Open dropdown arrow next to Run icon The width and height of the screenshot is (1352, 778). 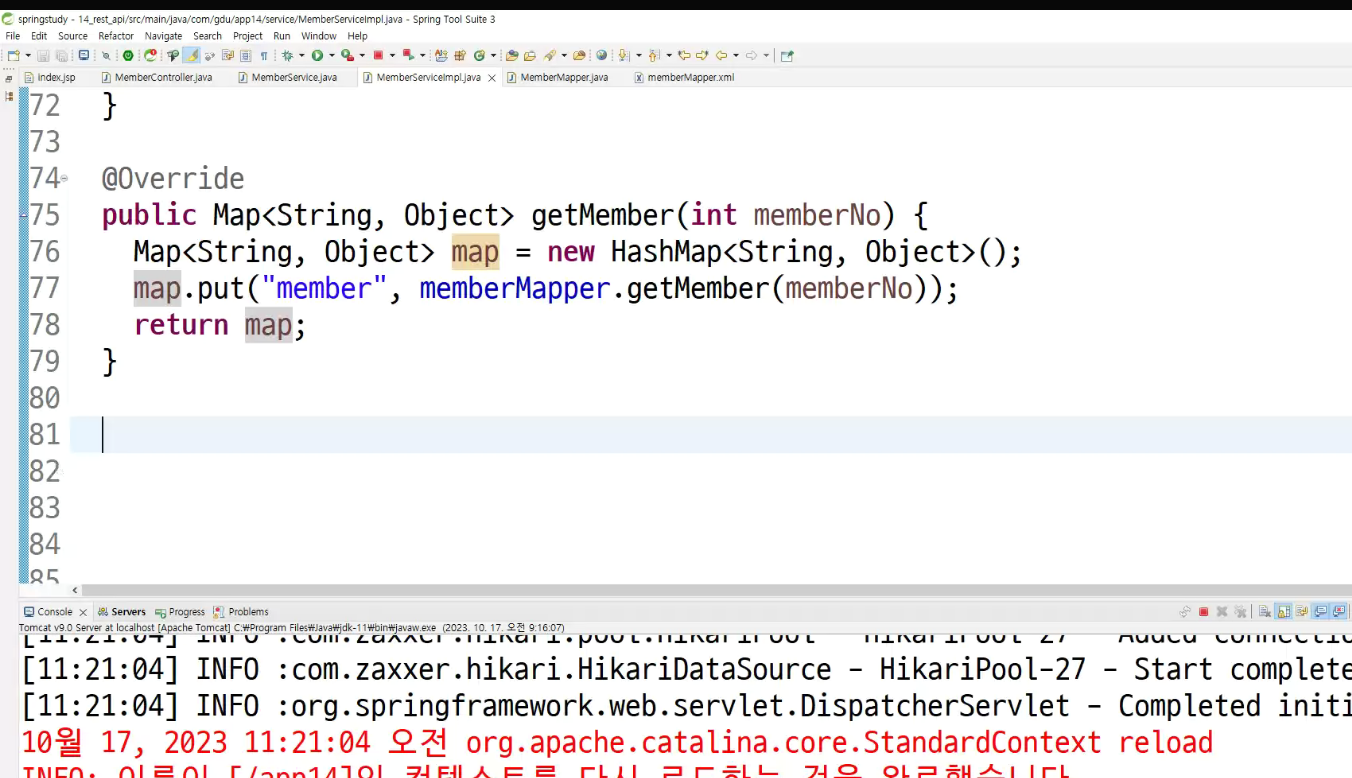[331, 55]
